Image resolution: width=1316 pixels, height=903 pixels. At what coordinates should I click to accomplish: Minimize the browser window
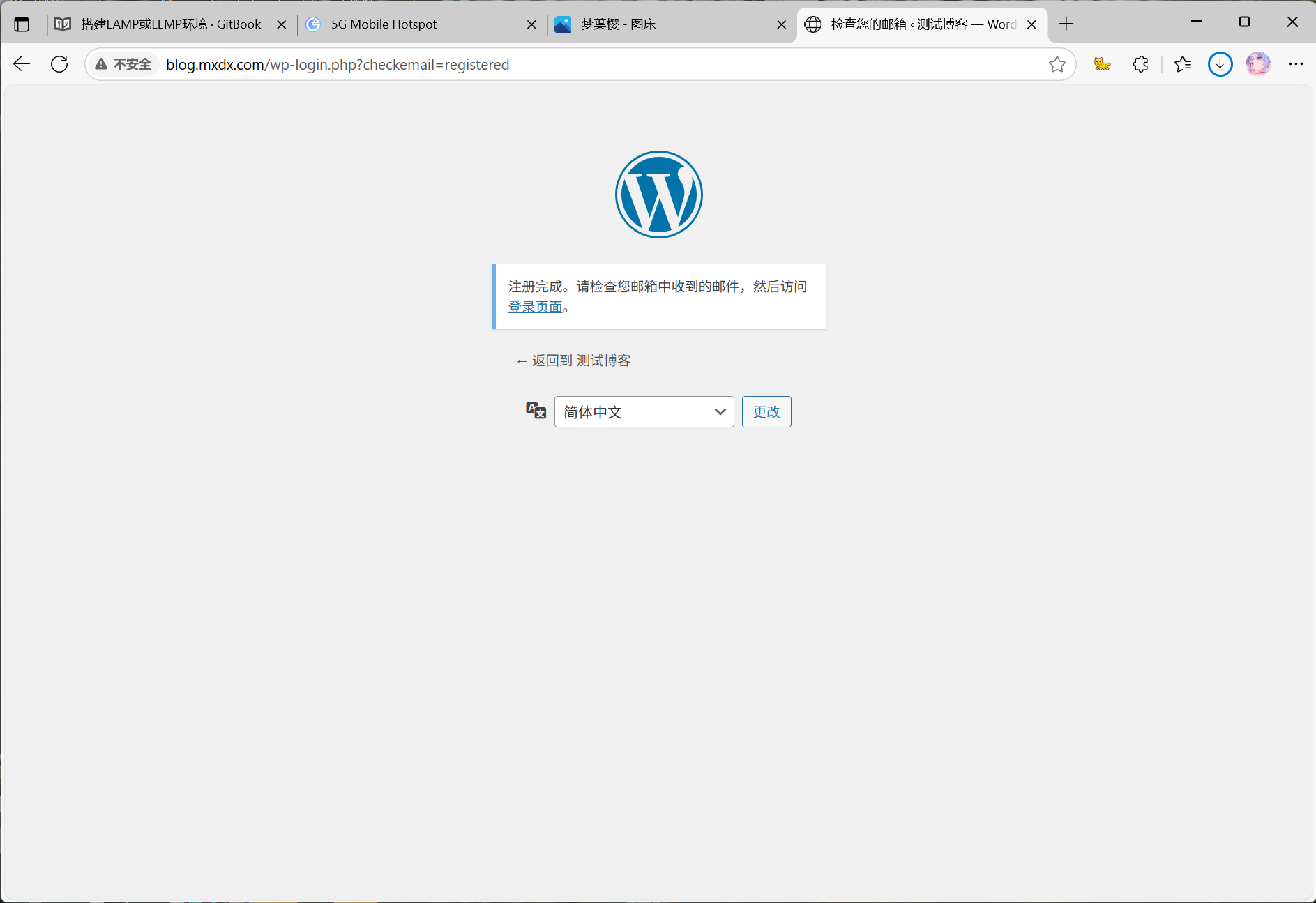point(1196,22)
